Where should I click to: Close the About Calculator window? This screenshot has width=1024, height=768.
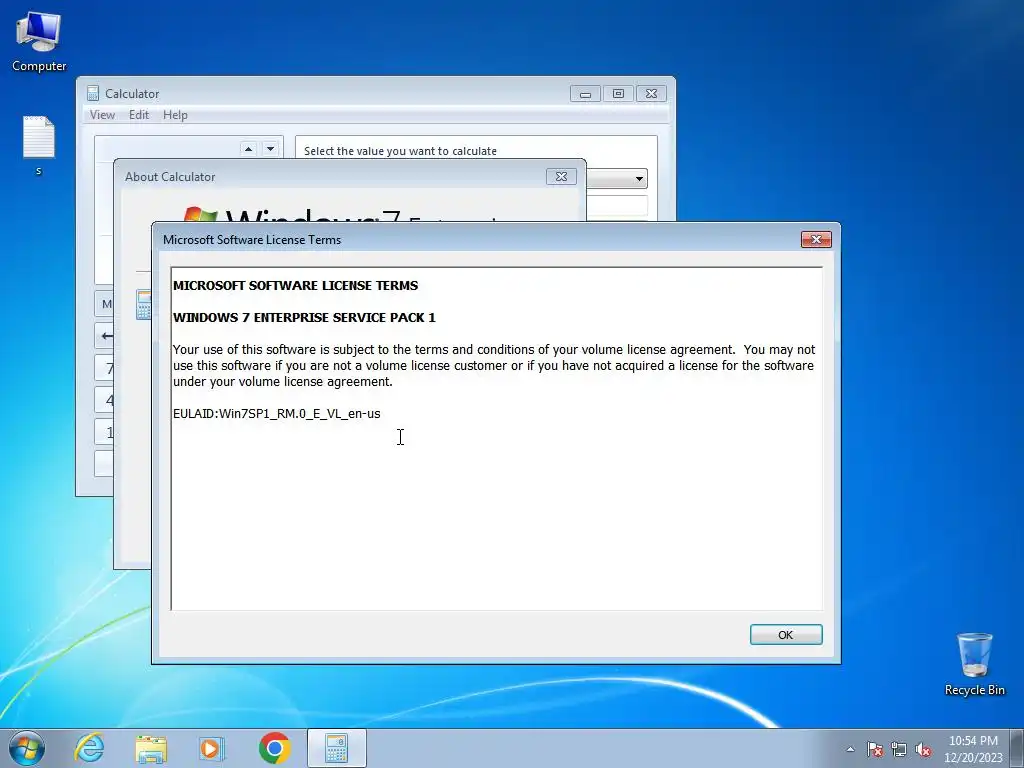click(561, 176)
